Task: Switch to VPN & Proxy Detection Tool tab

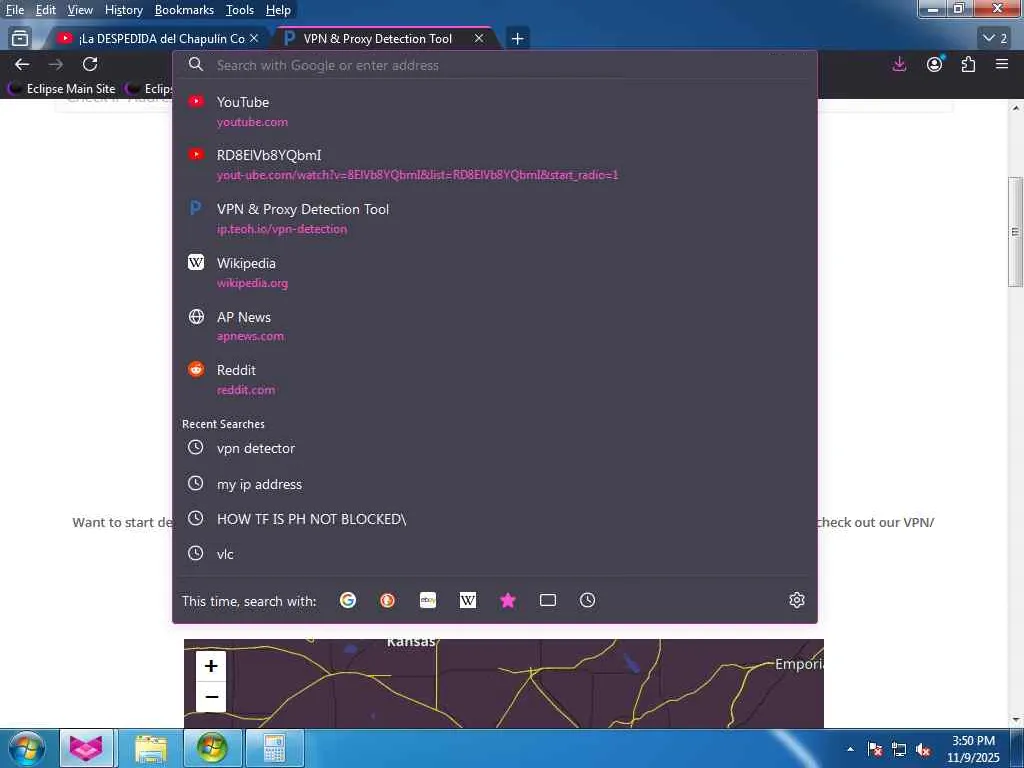Action: pos(384,39)
